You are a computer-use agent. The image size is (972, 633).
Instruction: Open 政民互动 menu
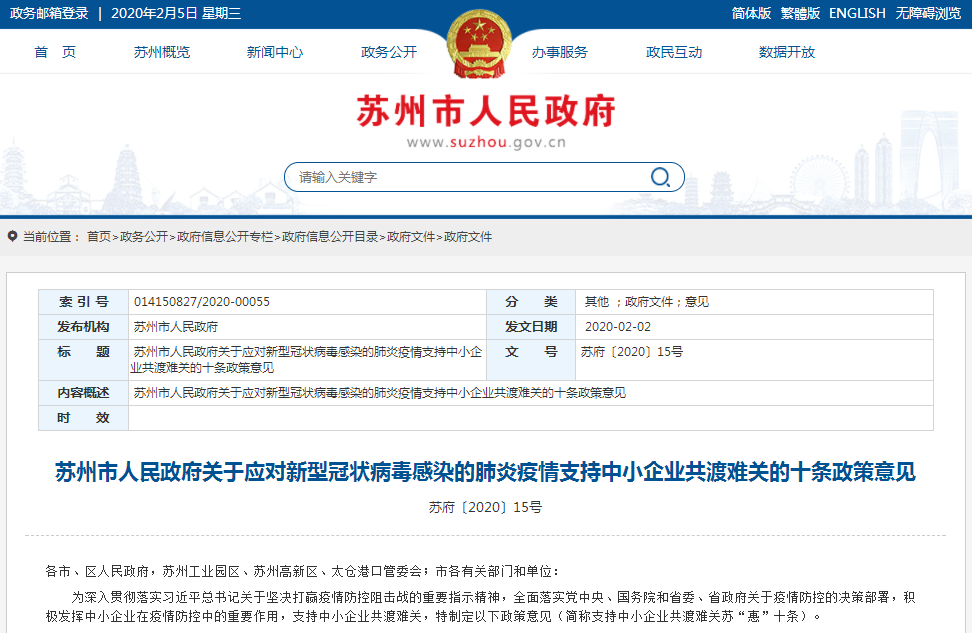(x=674, y=52)
